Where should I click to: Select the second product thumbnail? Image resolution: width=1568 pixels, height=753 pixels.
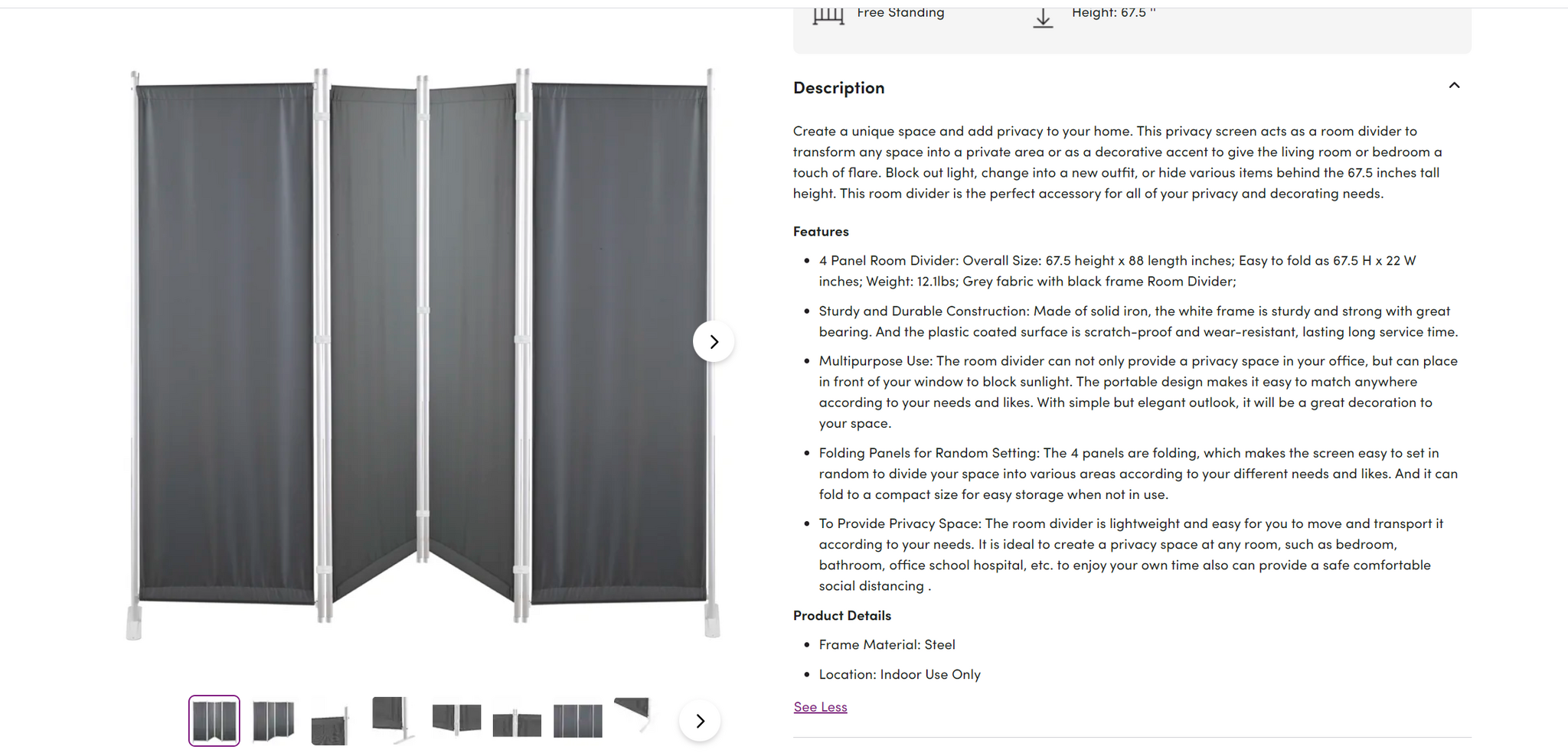click(273, 721)
